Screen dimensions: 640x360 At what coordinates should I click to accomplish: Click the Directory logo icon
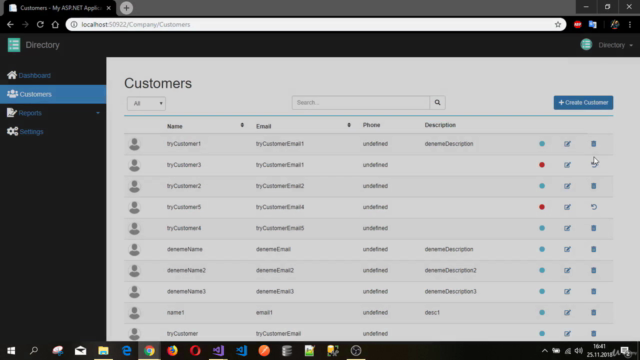pos(14,45)
